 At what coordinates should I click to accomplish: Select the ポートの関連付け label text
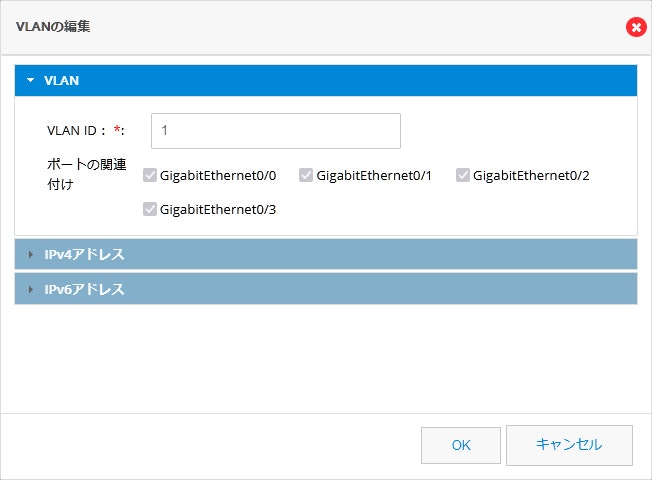(x=86, y=174)
